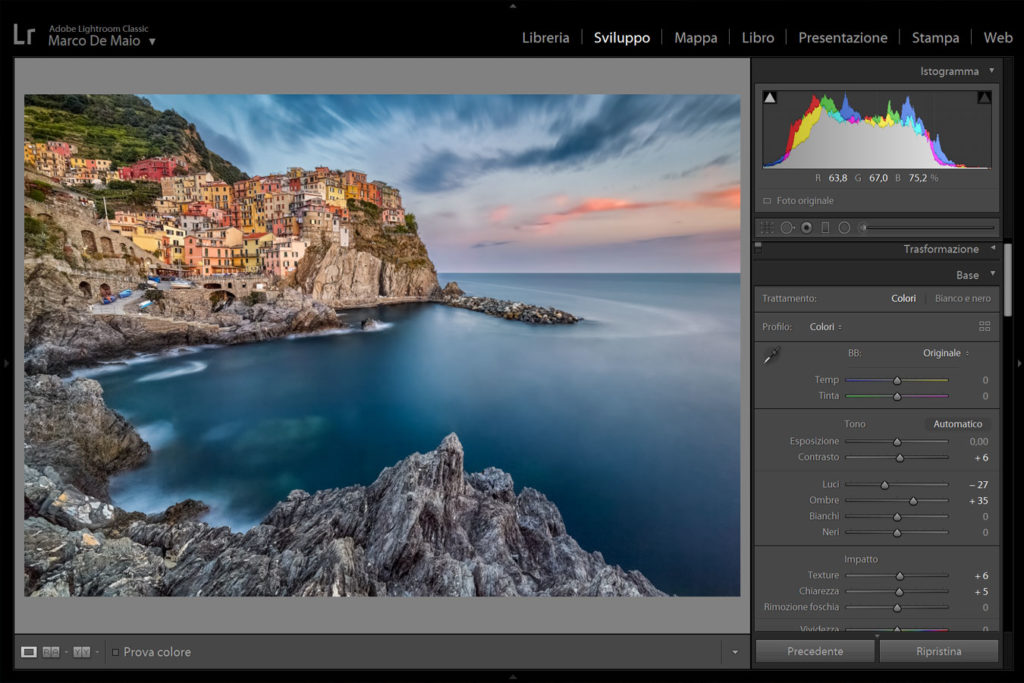The height and width of the screenshot is (683, 1024).
Task: Collapse the Istogramma panel
Action: tap(991, 71)
